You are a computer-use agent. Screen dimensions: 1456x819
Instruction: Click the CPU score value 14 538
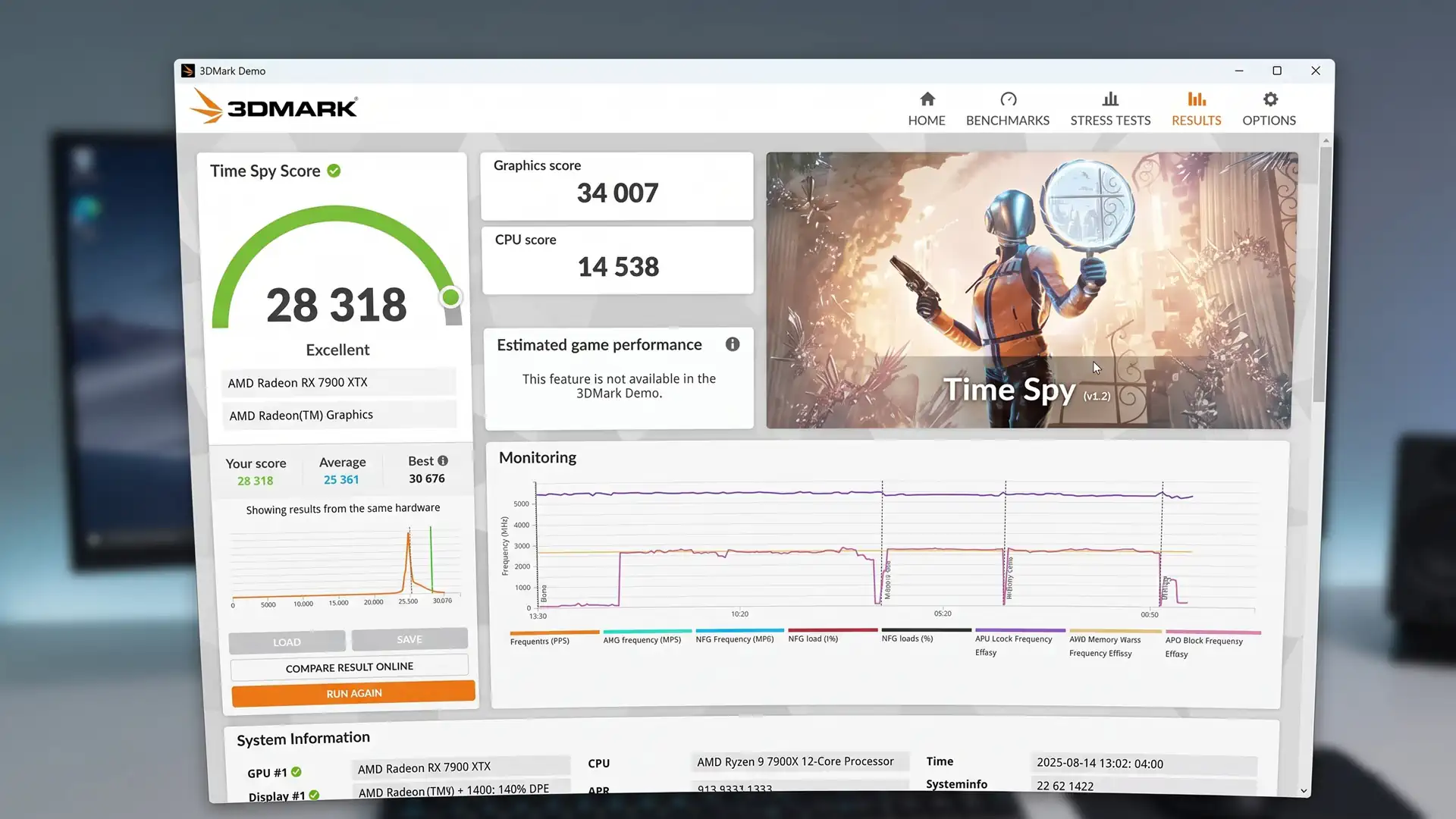[618, 267]
